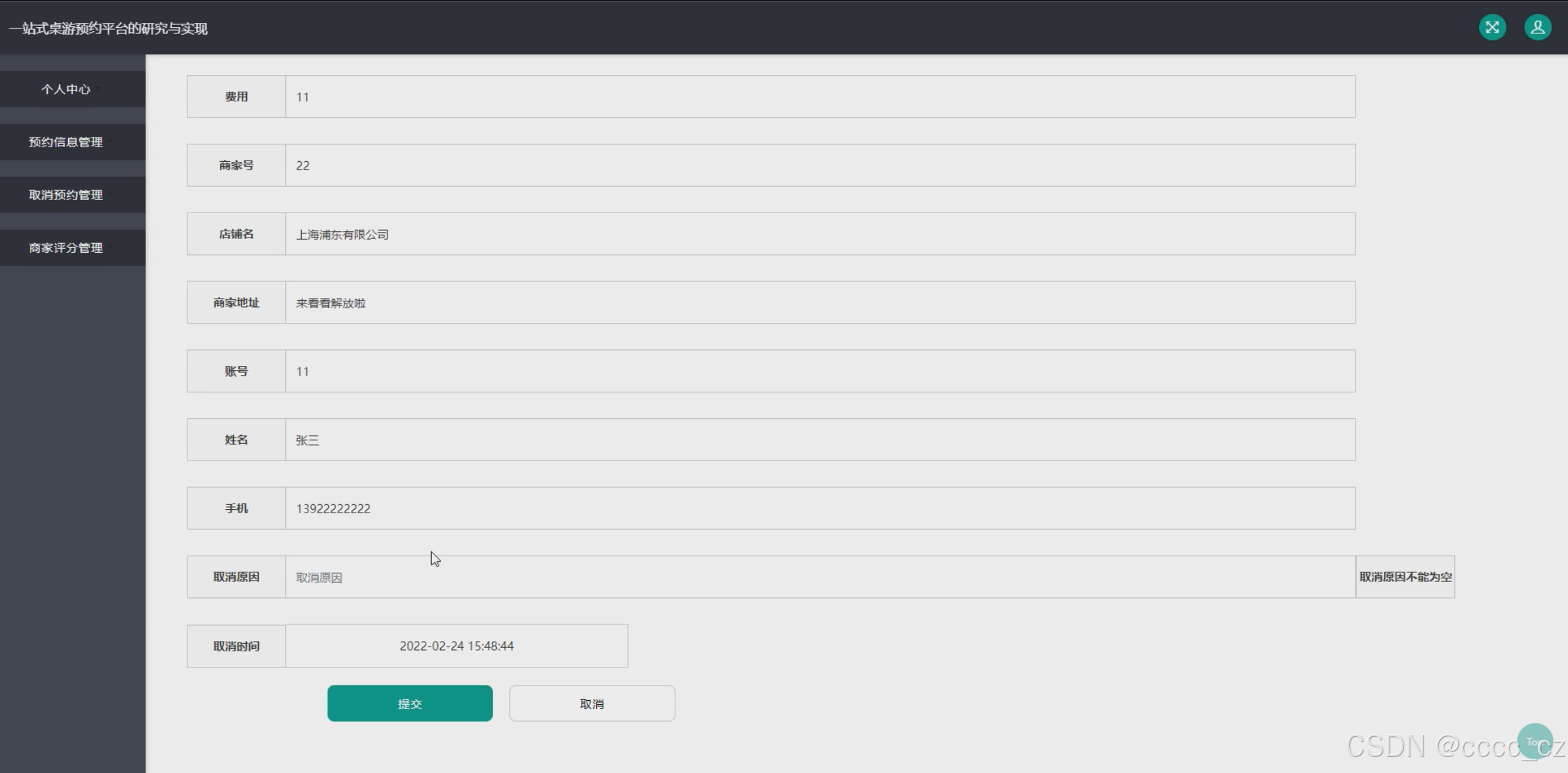The image size is (1568, 773).
Task: Click the round Top scroll-up button
Action: pos(1535,741)
